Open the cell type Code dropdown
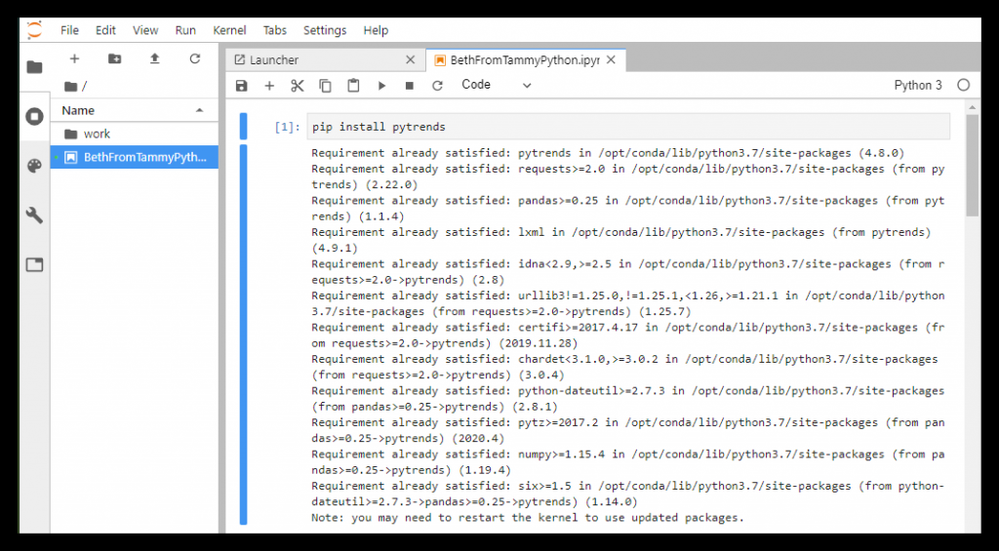The image size is (999, 551). pos(496,85)
